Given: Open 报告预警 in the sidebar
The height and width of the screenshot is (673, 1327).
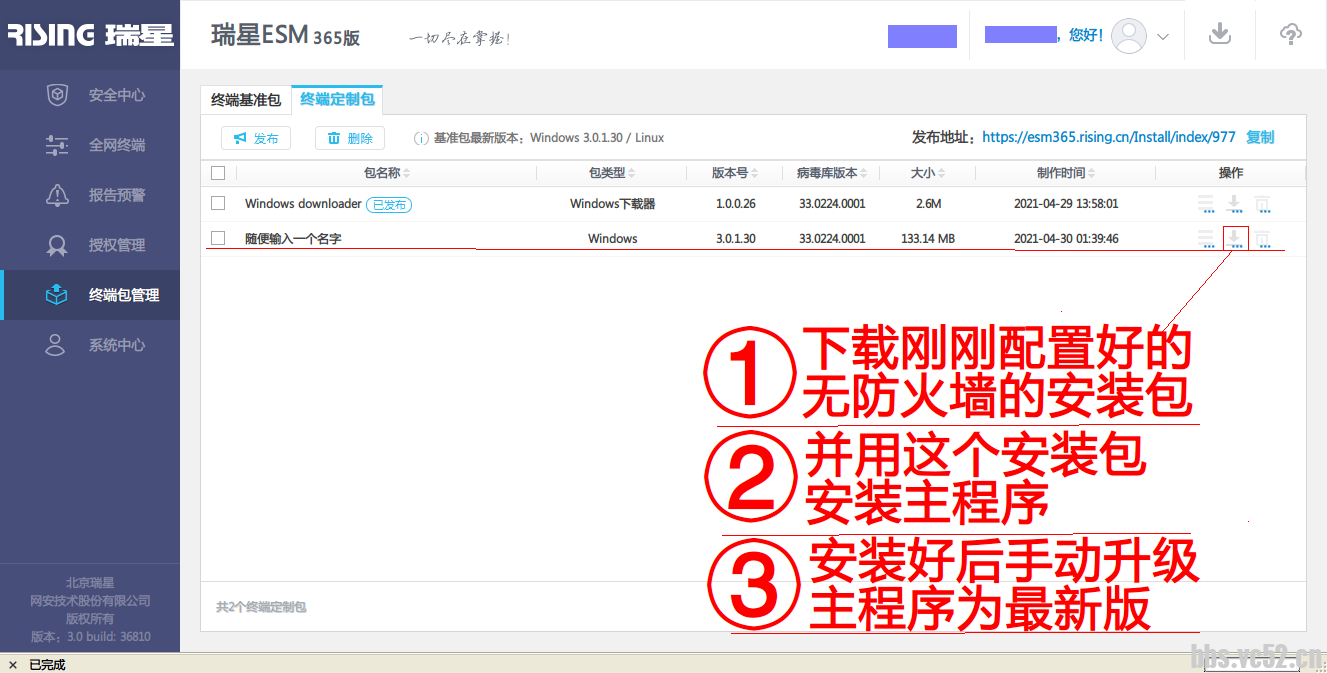Looking at the screenshot, I should point(90,195).
